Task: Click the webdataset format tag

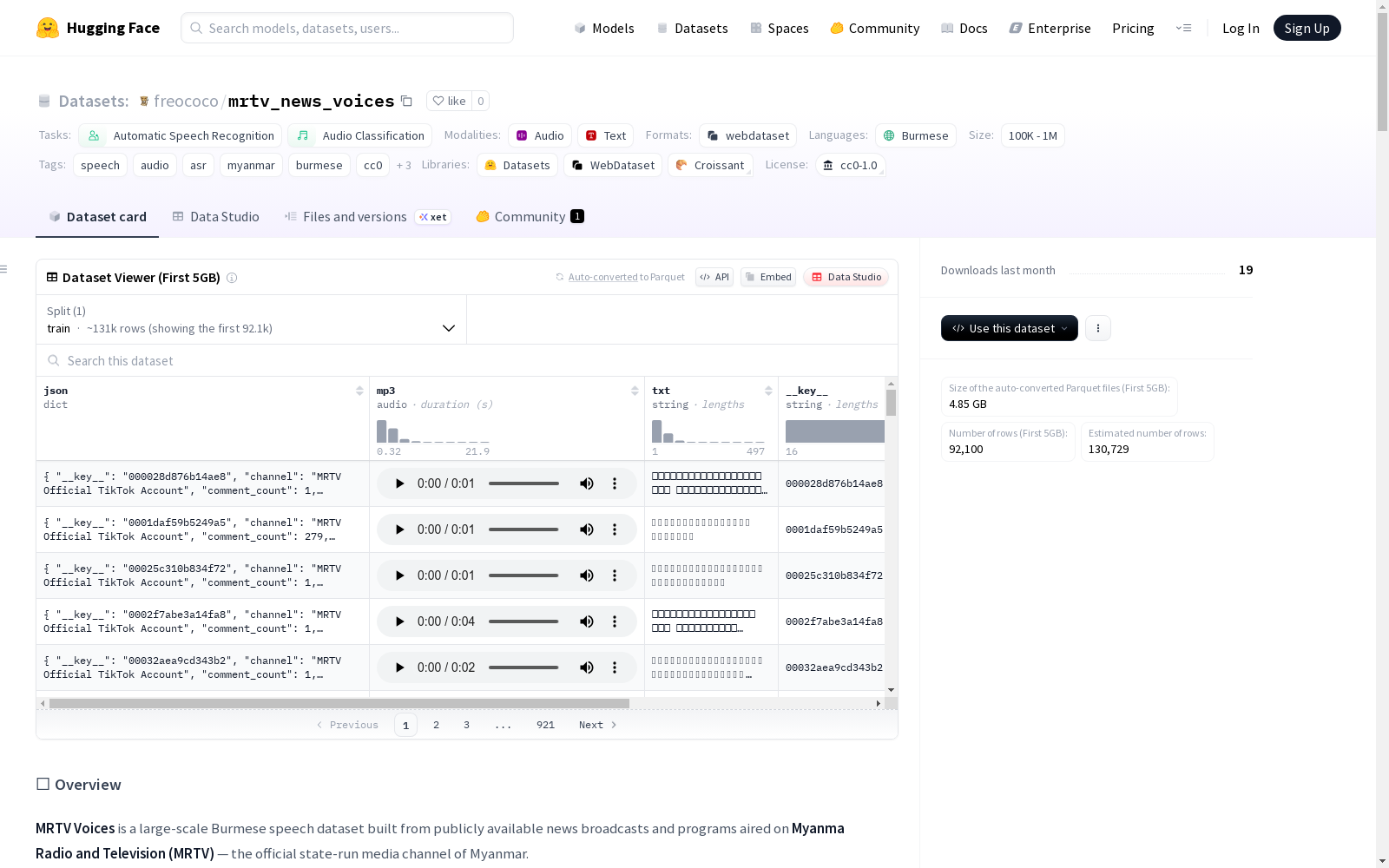Action: click(748, 135)
